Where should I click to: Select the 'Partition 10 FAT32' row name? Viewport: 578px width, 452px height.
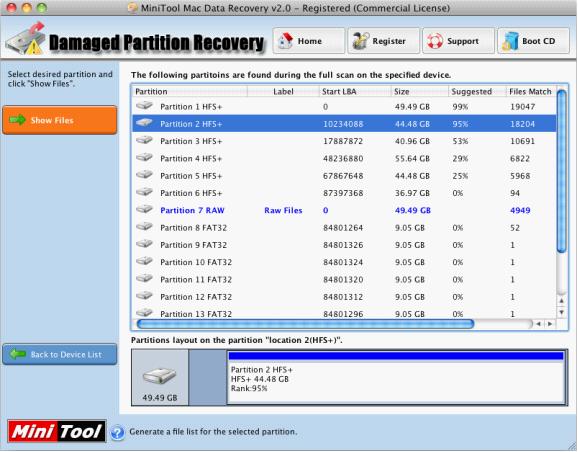196,262
